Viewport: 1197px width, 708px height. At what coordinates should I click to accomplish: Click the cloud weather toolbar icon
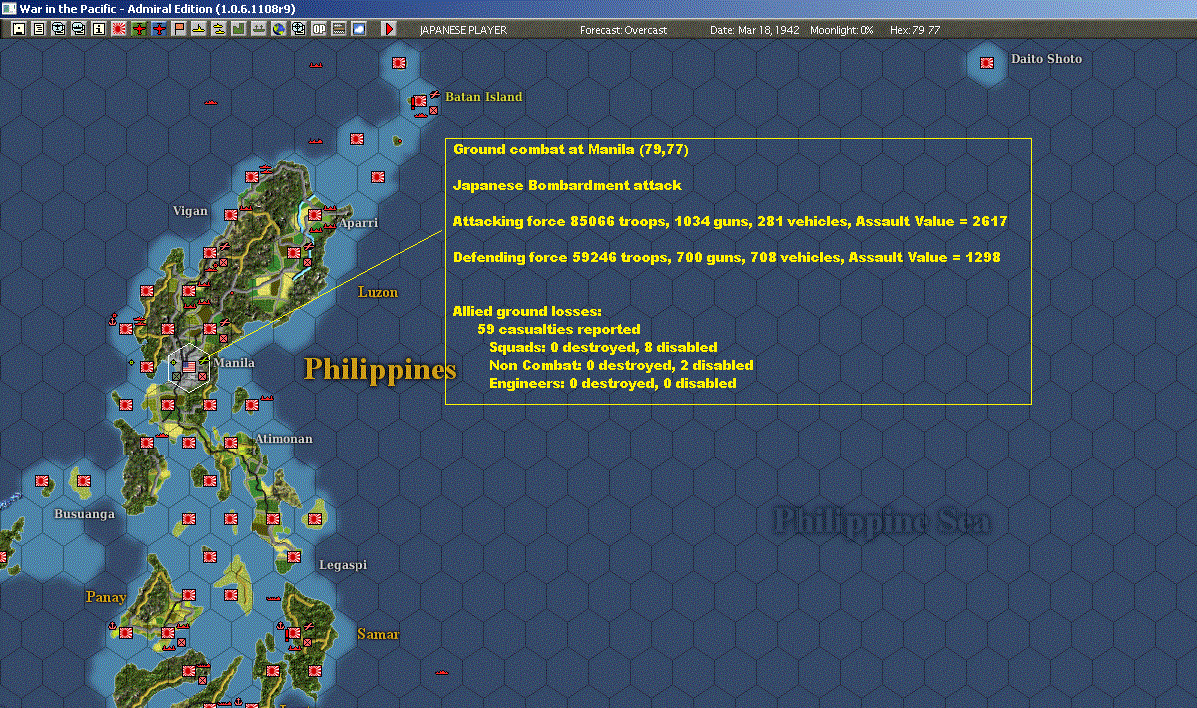click(x=358, y=29)
